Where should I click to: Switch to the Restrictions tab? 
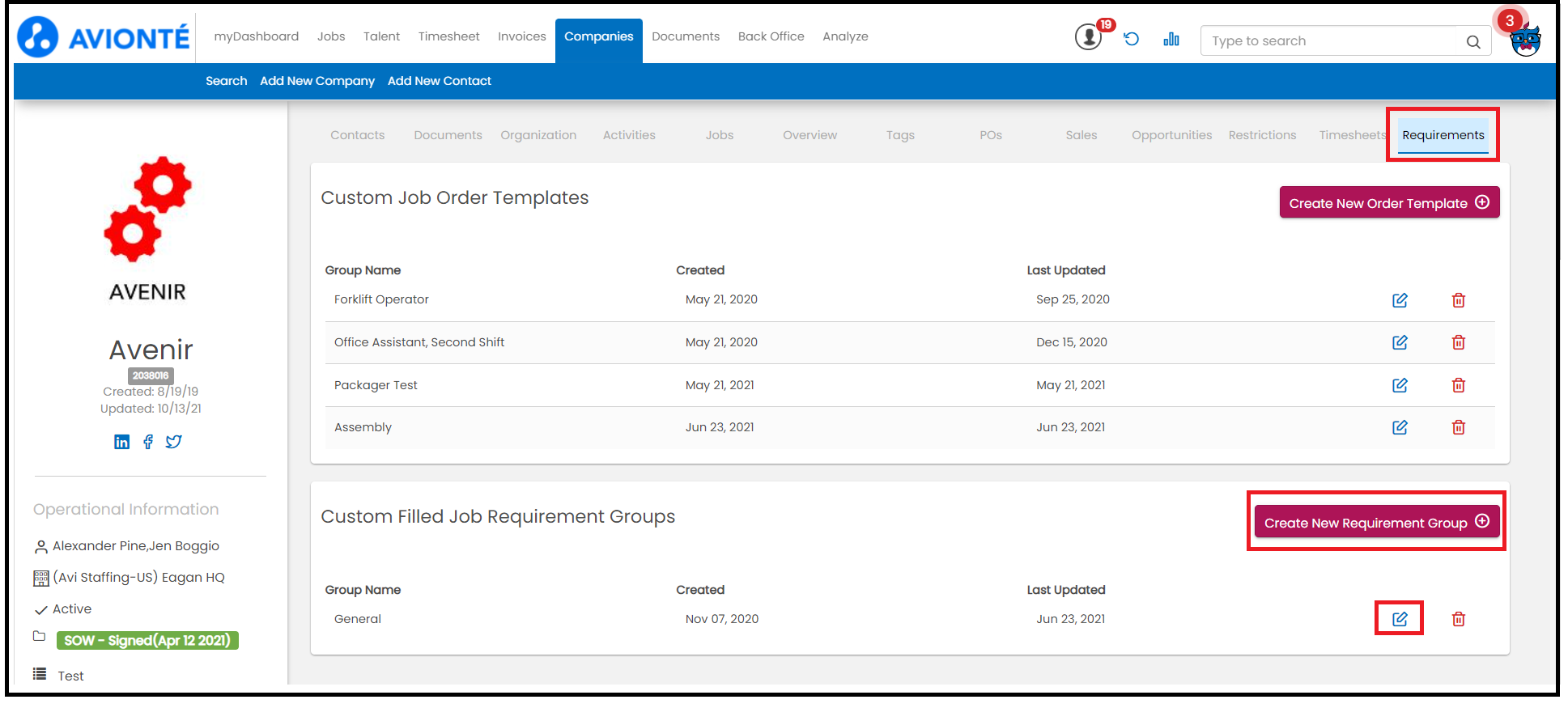(x=1262, y=135)
